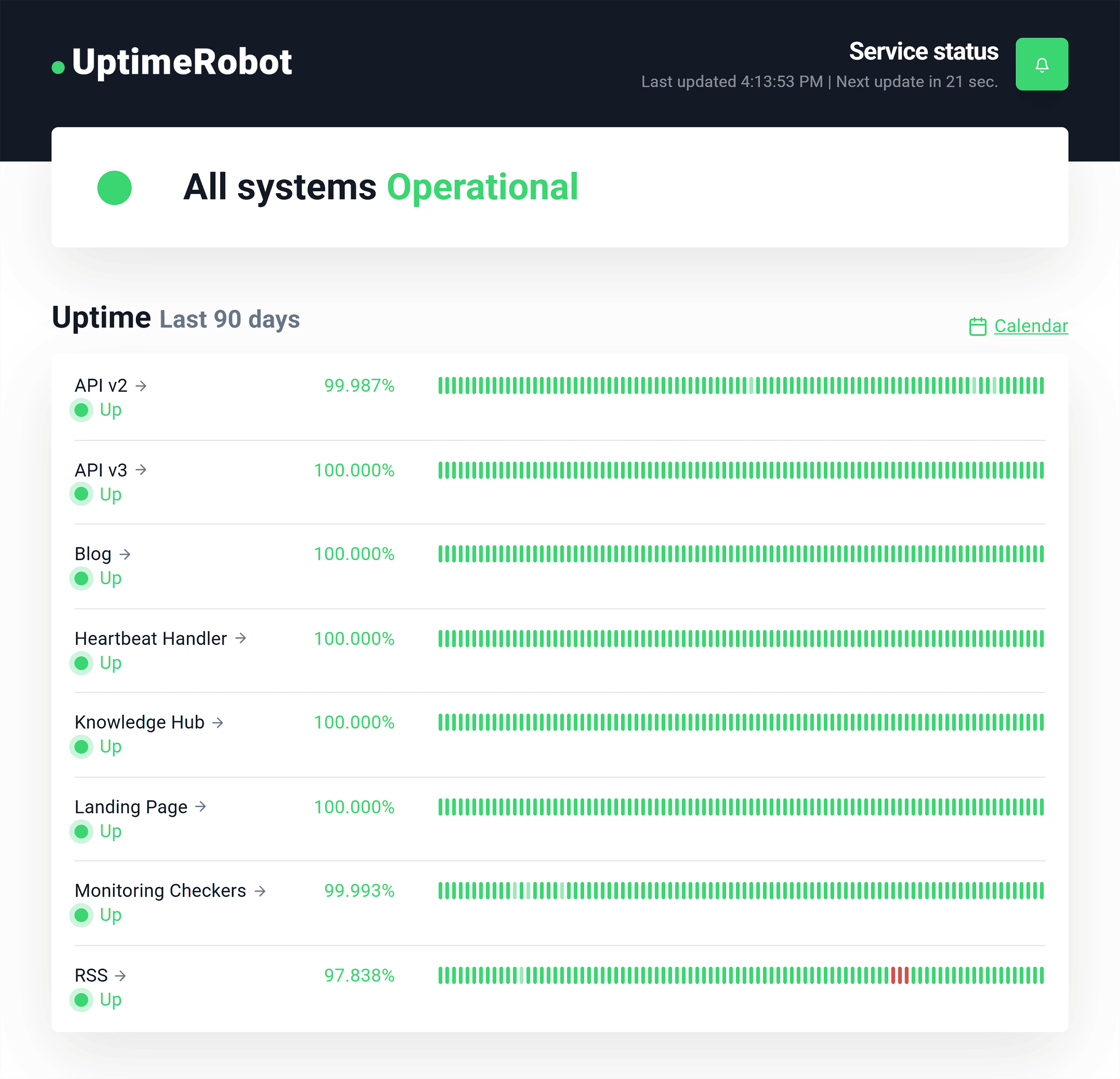
Task: Open Knowledge Hub monitor details
Action: (139, 722)
